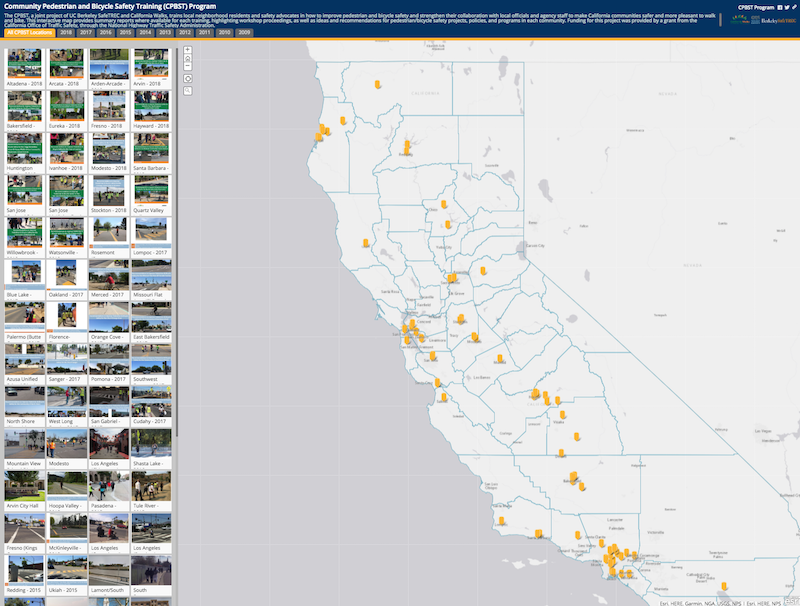Select the 2010 tab
The height and width of the screenshot is (606, 800).
224,33
